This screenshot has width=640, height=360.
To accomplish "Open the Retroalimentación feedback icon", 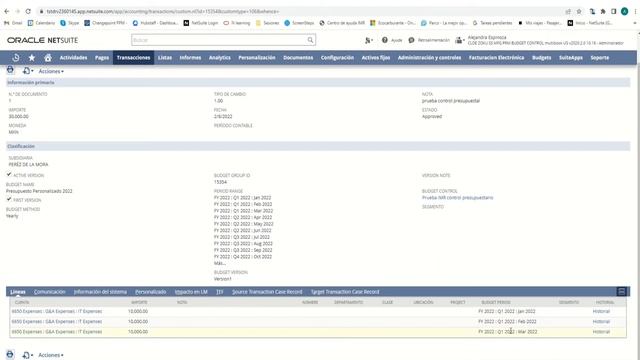I will tap(411, 40).
